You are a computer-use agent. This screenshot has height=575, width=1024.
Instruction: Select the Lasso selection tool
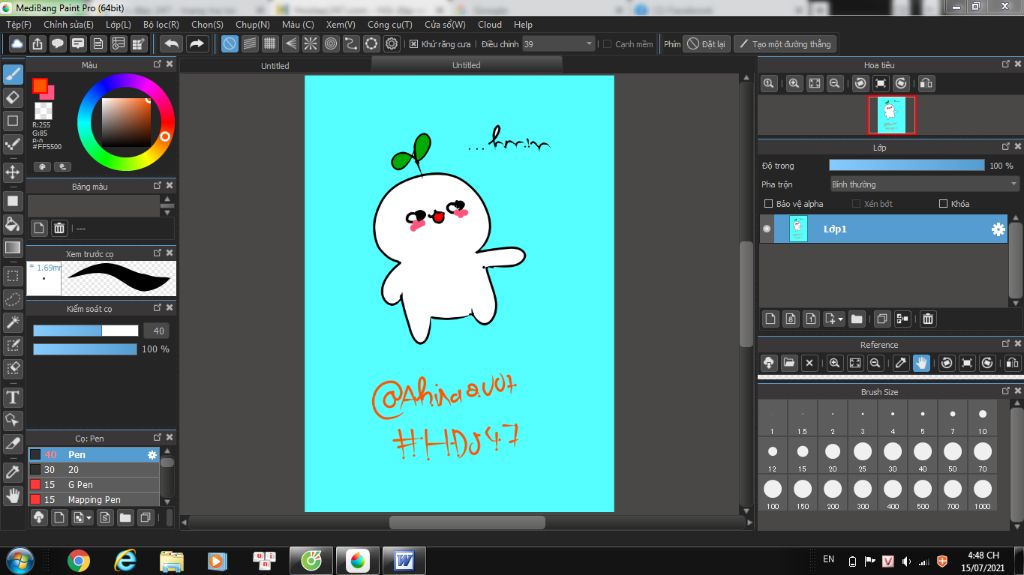click(x=12, y=299)
